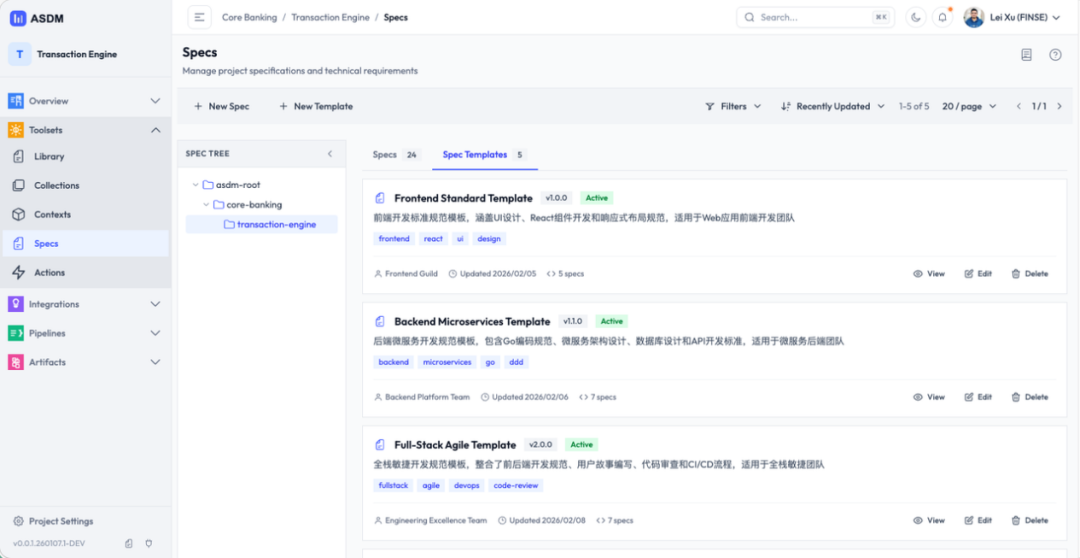Open the notifications bell

coord(942,17)
